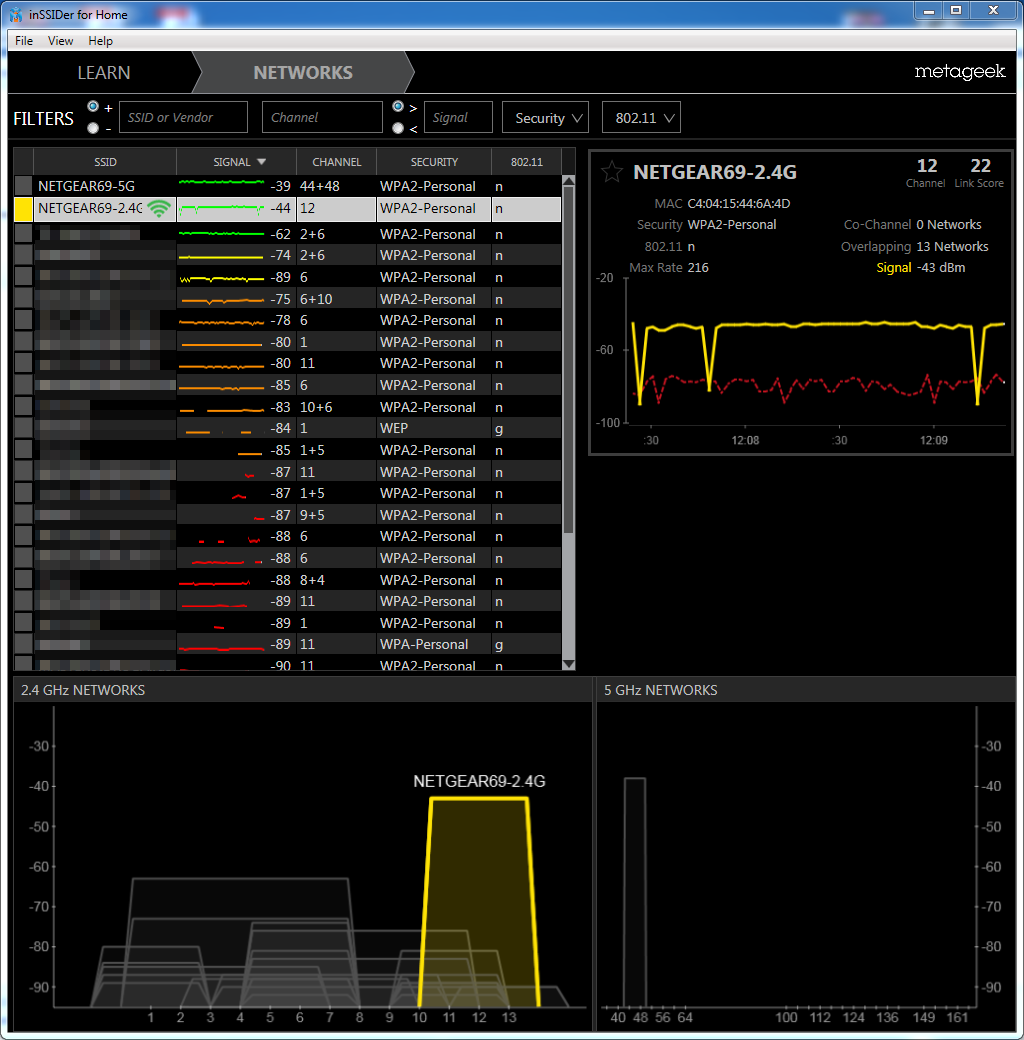This screenshot has width=1024, height=1040.
Task: Open the Help menu
Action: (x=100, y=40)
